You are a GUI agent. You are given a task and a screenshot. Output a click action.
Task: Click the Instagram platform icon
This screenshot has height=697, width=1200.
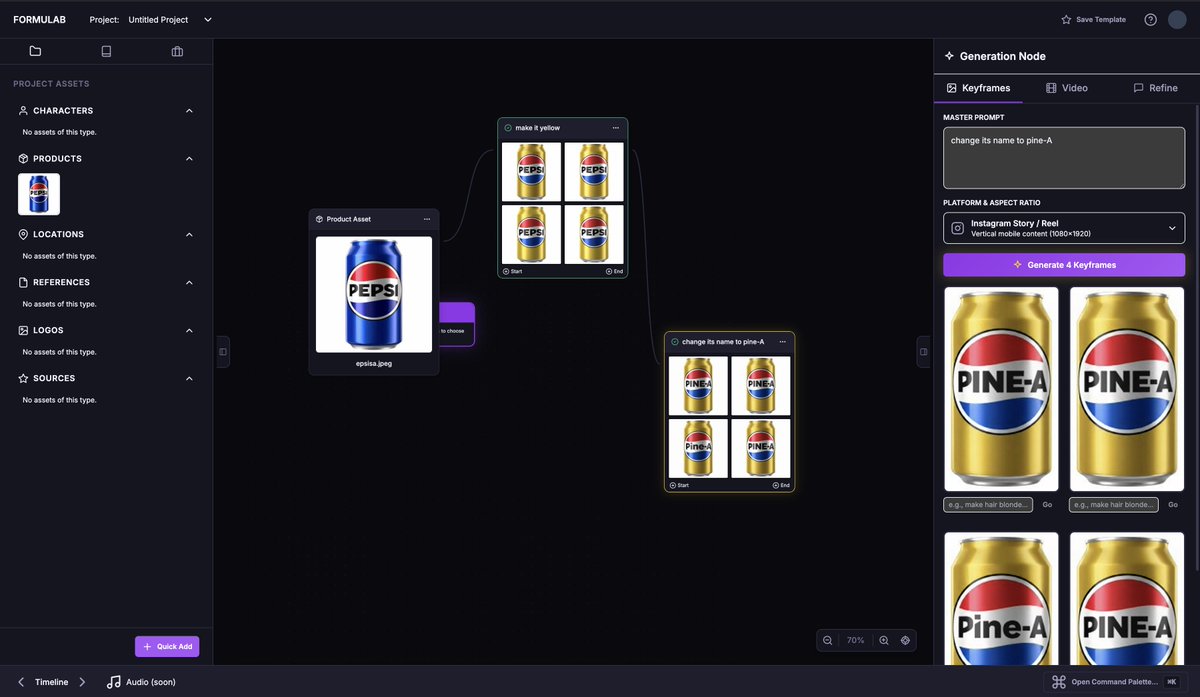click(x=957, y=228)
